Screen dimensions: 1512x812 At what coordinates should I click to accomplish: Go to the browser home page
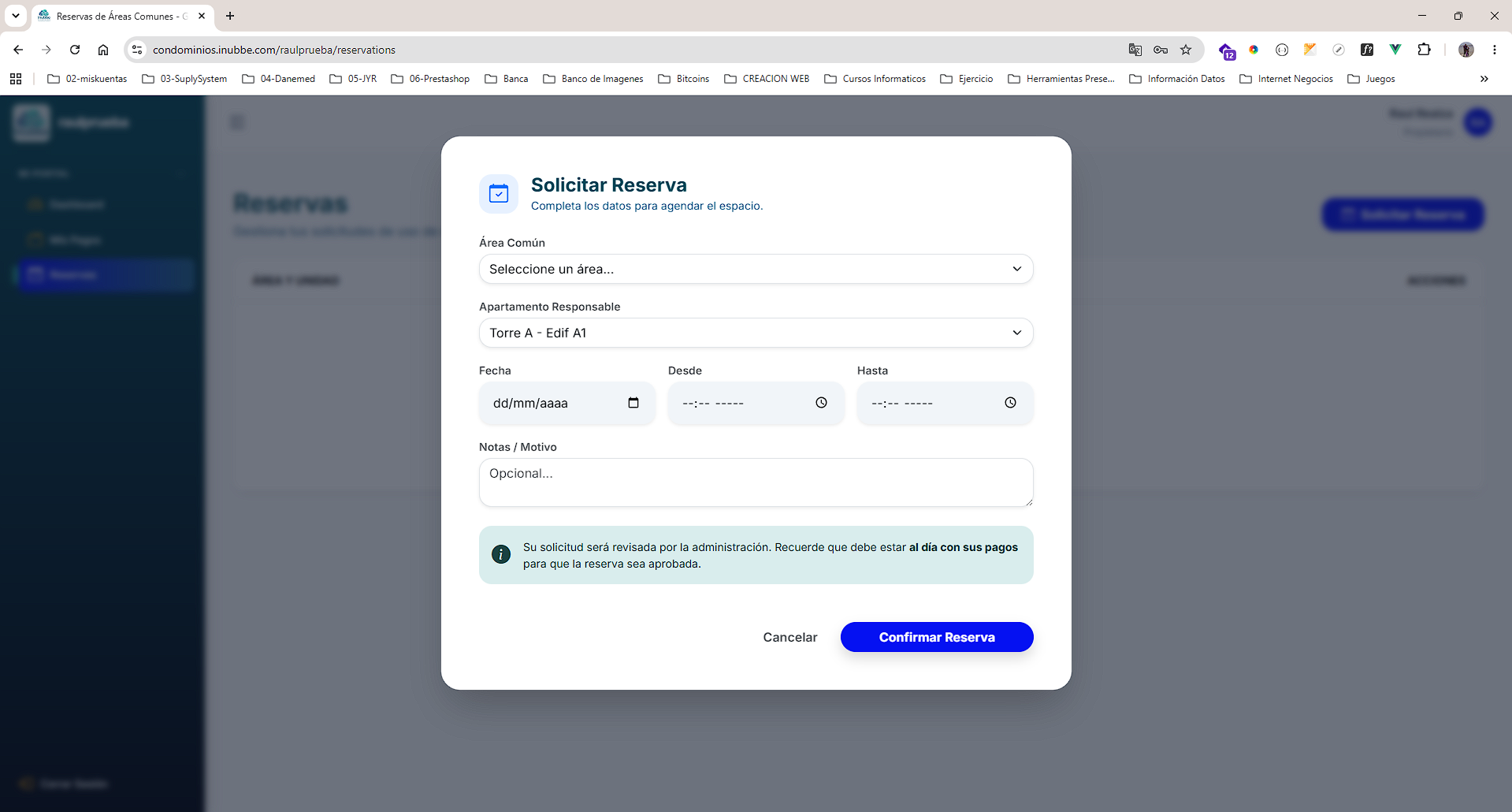(x=103, y=50)
